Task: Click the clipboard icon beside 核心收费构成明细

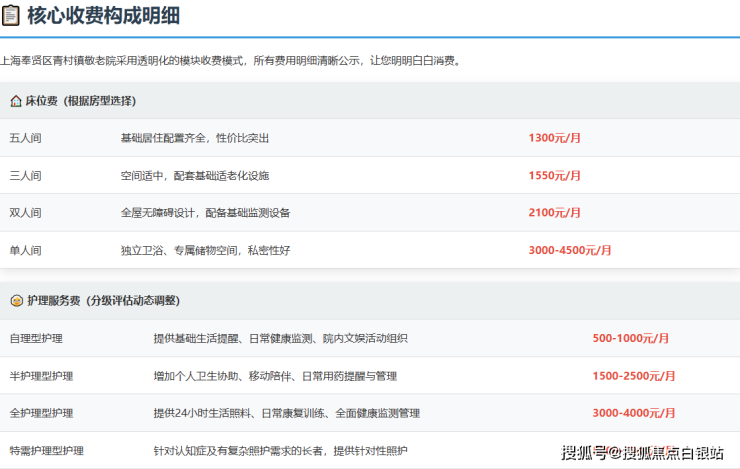Action: tap(11, 15)
